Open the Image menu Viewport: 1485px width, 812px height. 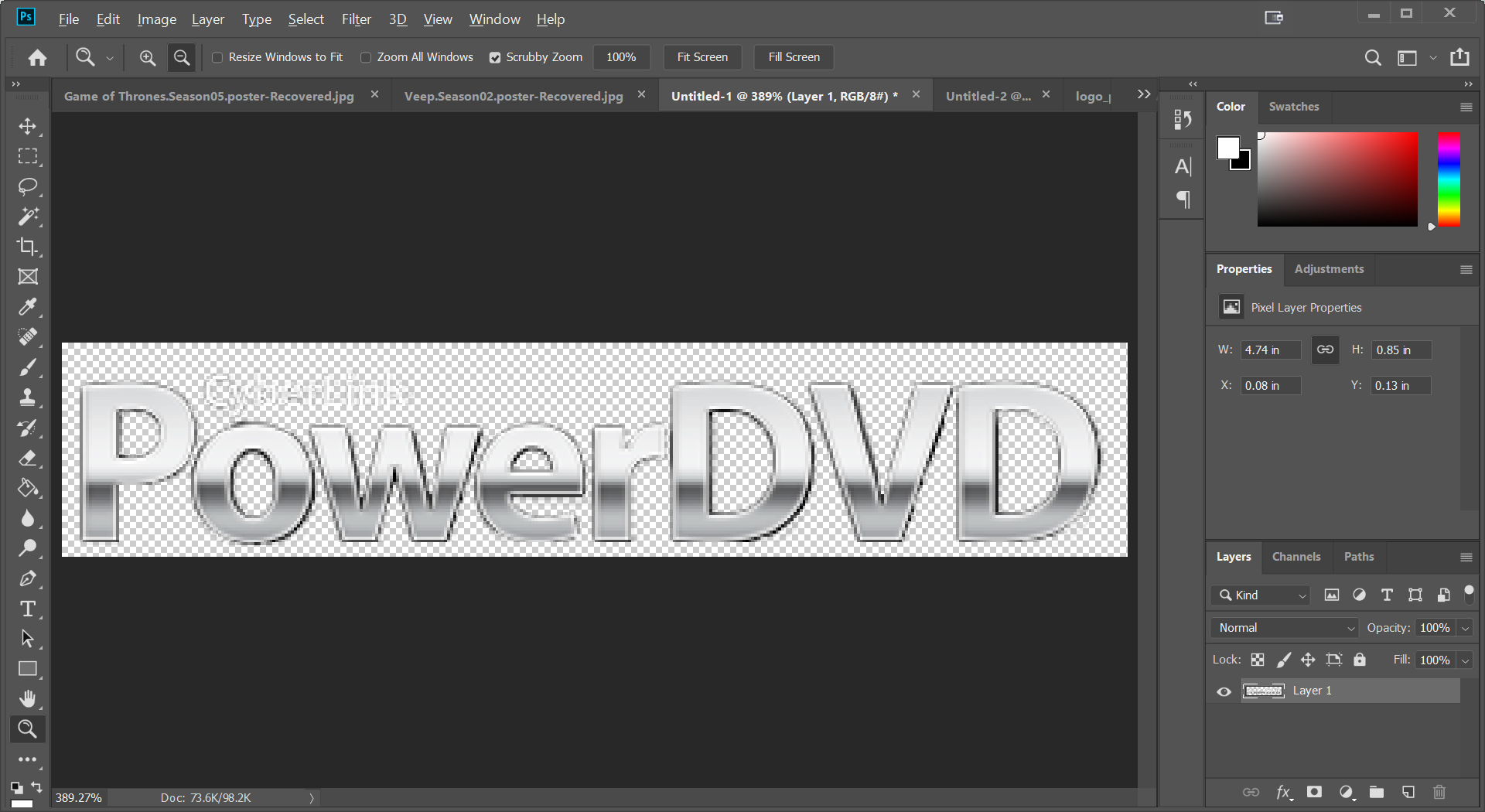pos(157,19)
